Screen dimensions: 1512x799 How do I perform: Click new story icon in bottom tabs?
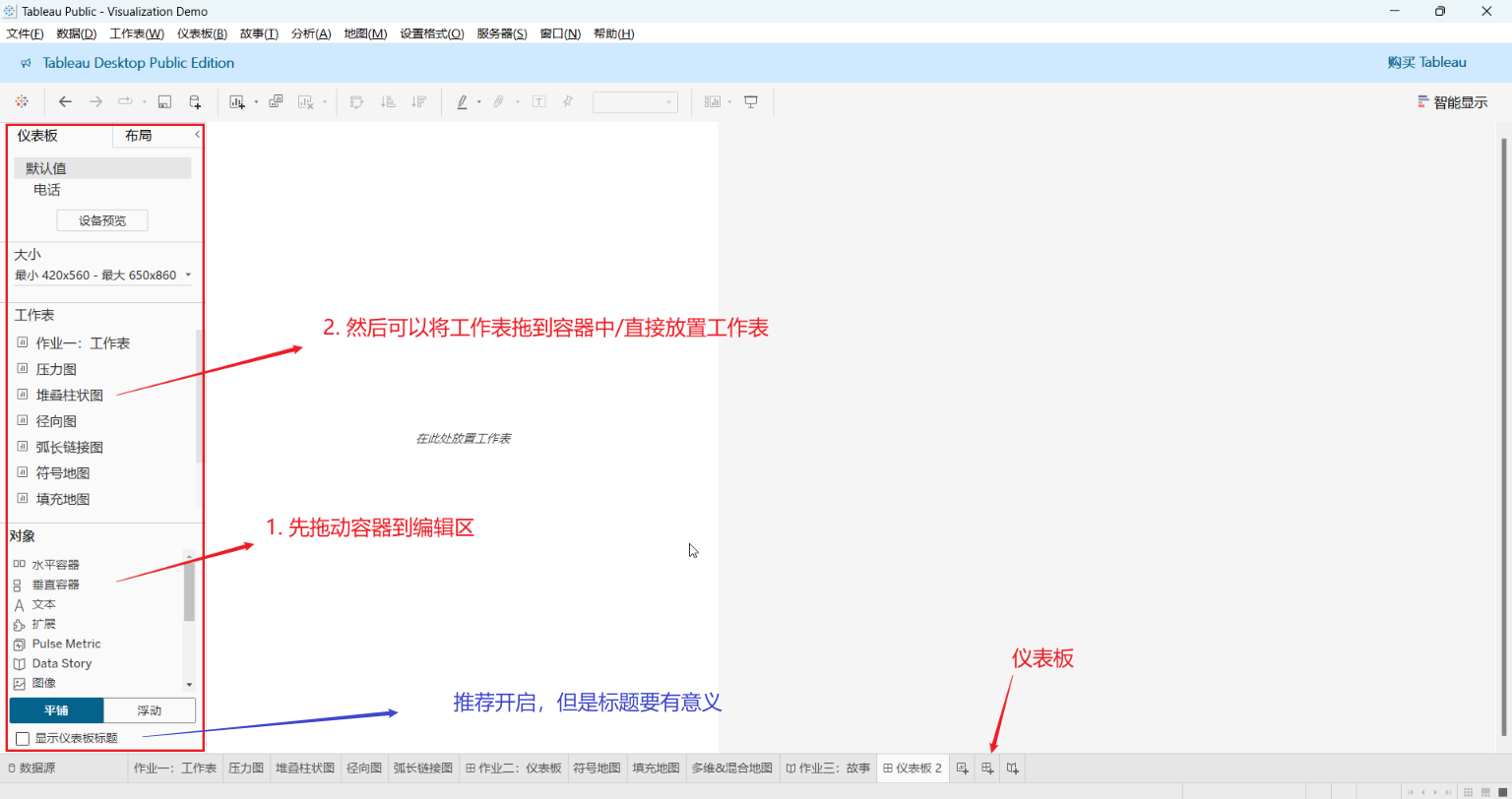1012,768
